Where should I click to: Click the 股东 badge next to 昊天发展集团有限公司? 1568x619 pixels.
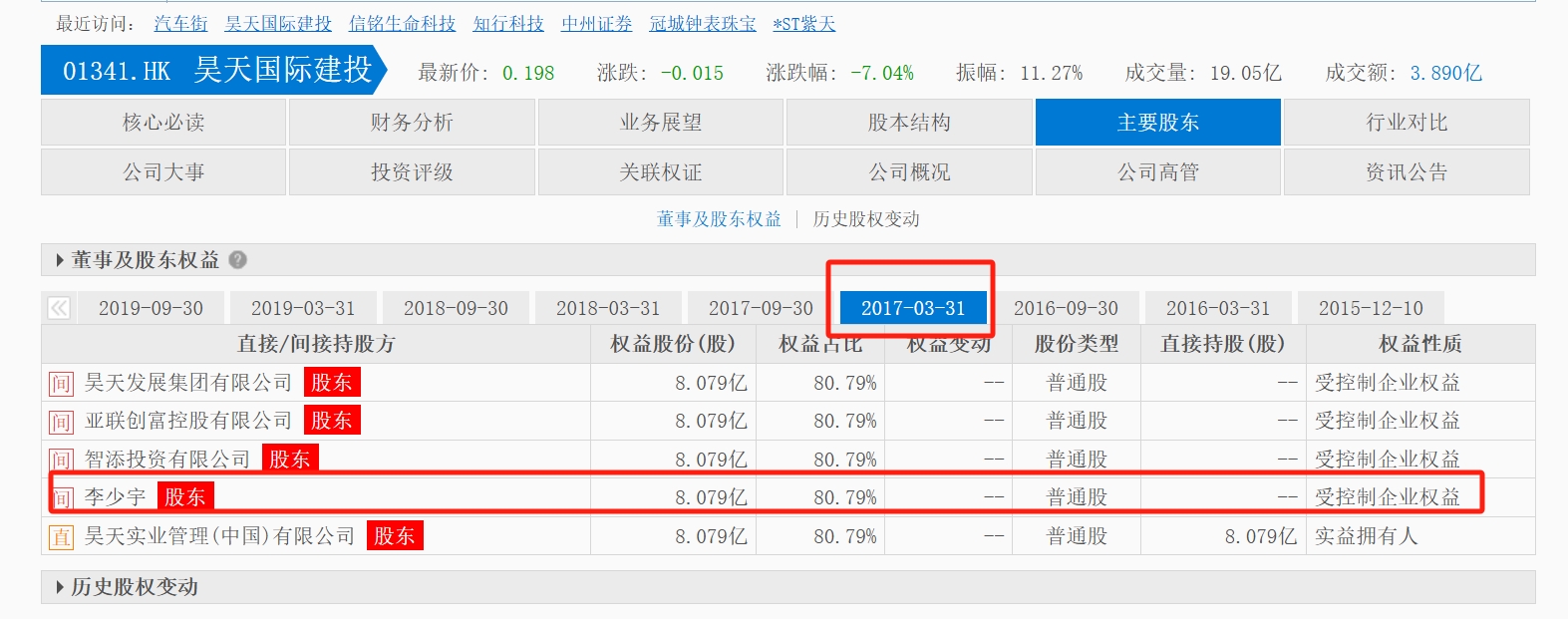click(332, 382)
